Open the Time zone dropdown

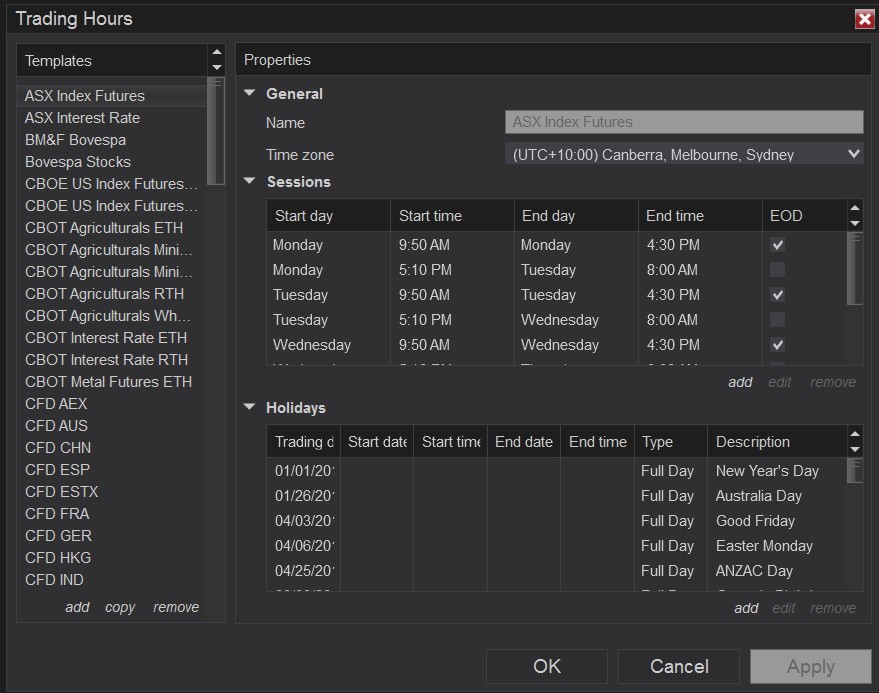point(684,154)
